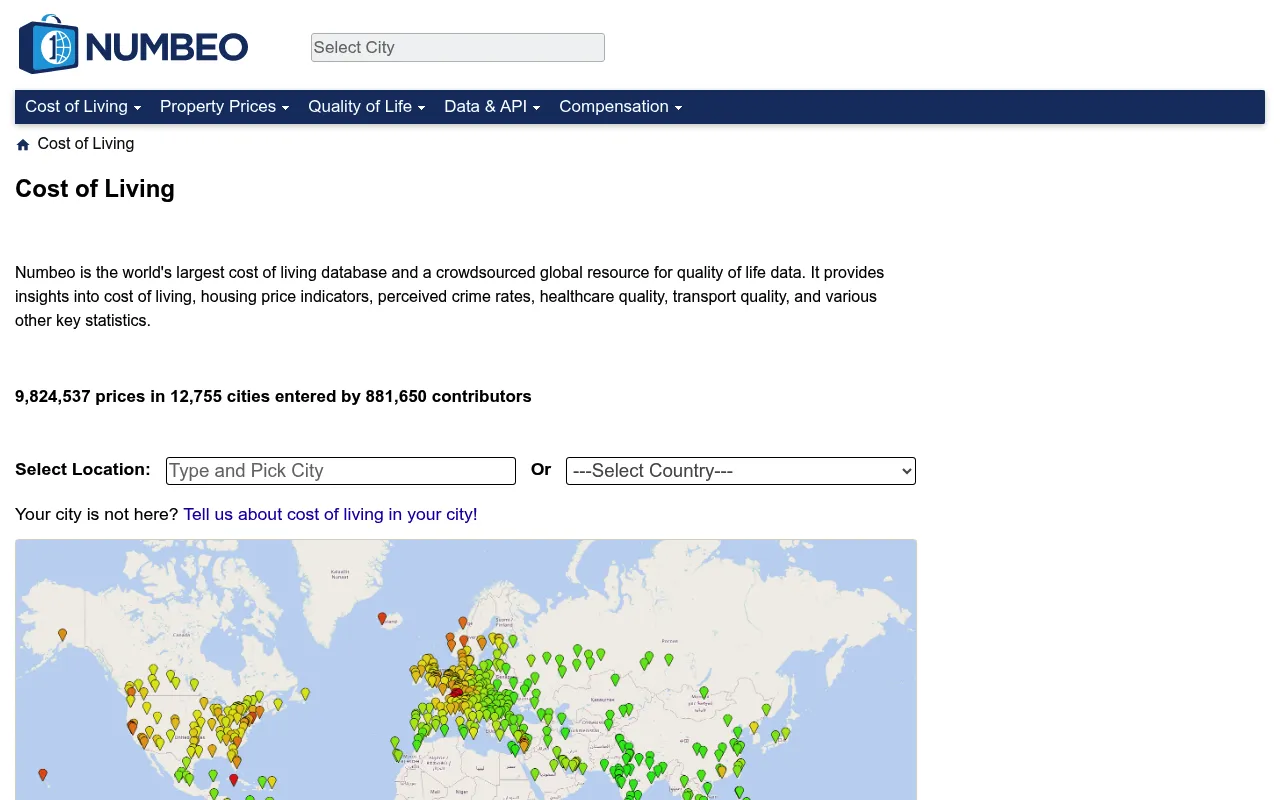The width and height of the screenshot is (1280, 800).
Task: Click the Cost of Living breadcrumb link
Action: [86, 144]
